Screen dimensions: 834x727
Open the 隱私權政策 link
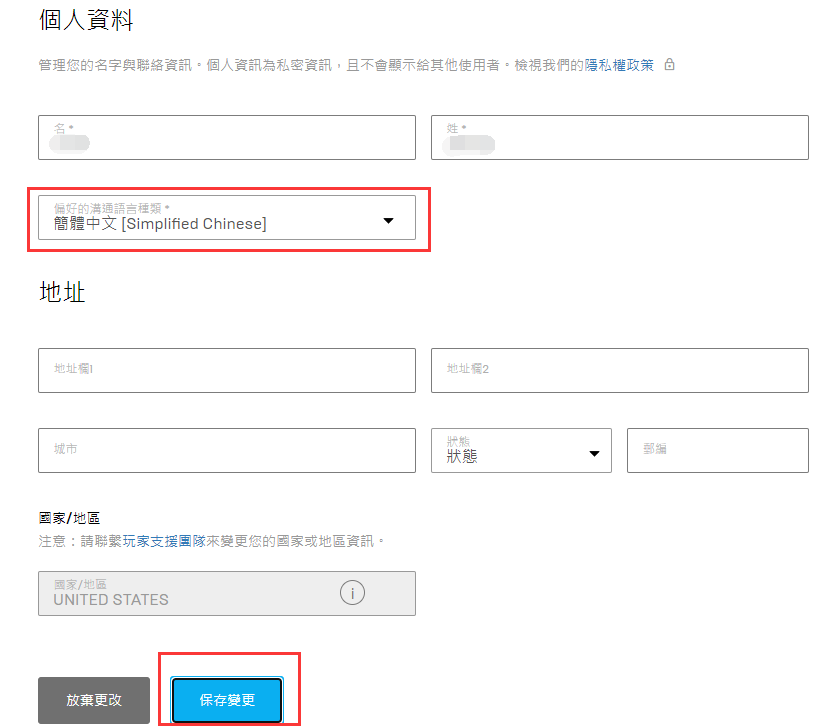pos(619,65)
